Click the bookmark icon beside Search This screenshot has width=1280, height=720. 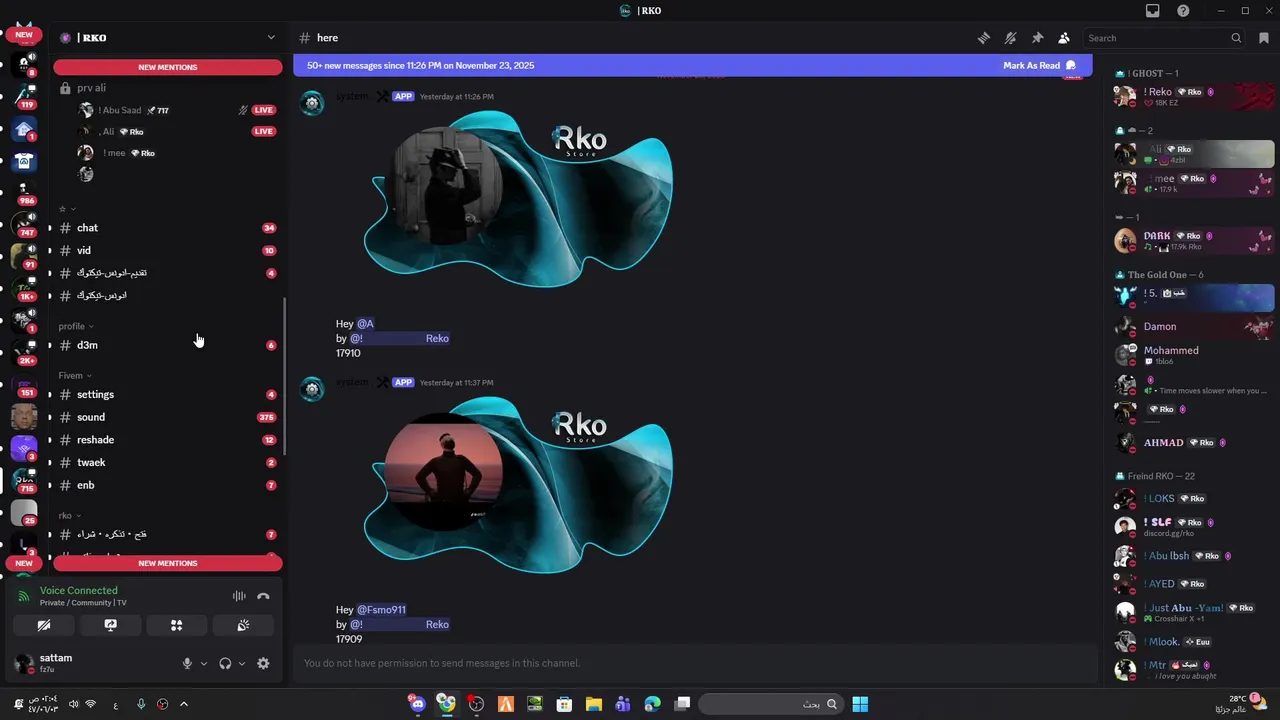(1264, 38)
